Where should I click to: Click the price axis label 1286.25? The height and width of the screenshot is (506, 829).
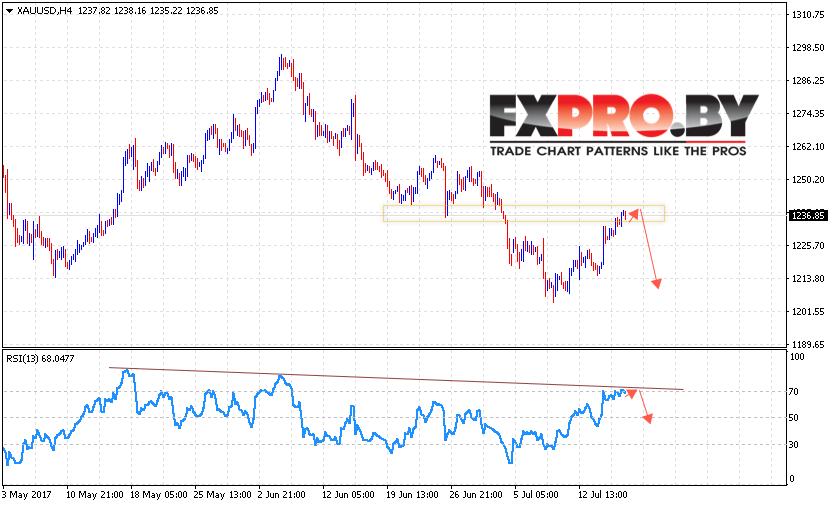point(808,80)
